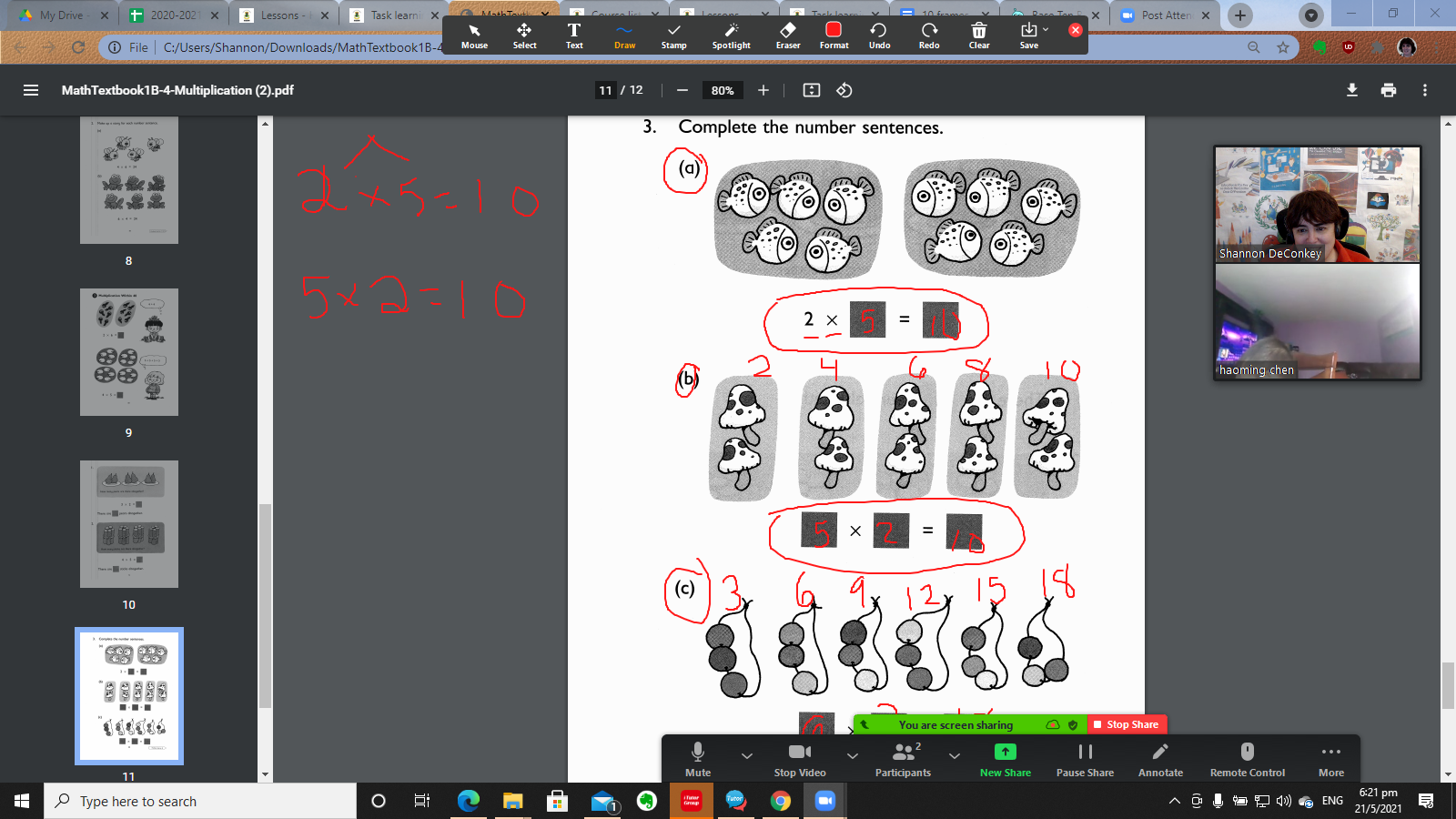Open File Explorer from the taskbar
The image size is (1456, 819).
pos(512,801)
